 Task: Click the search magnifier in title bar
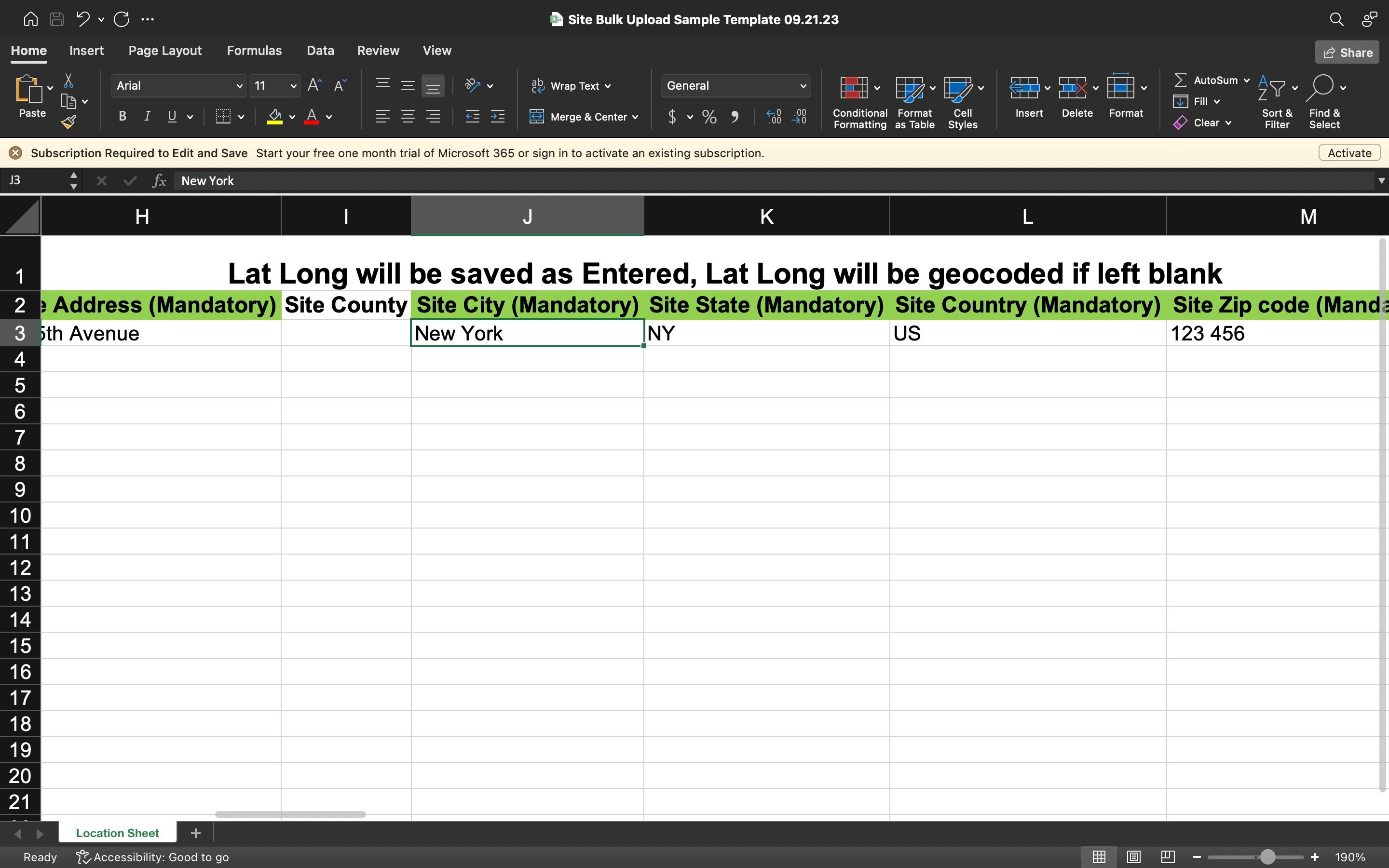tap(1336, 19)
